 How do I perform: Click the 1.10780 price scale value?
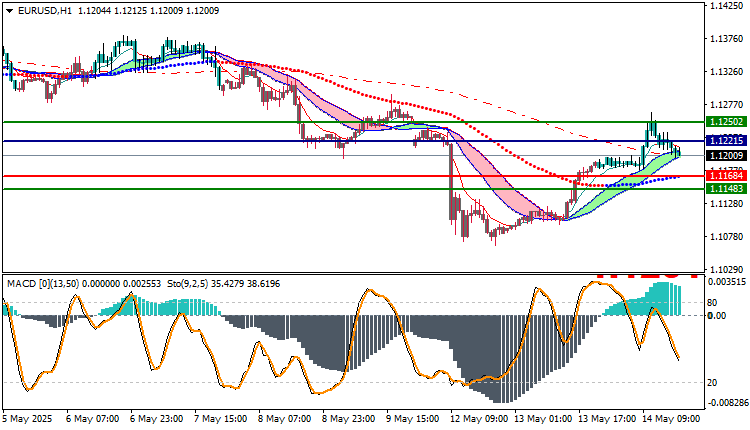tap(727, 237)
